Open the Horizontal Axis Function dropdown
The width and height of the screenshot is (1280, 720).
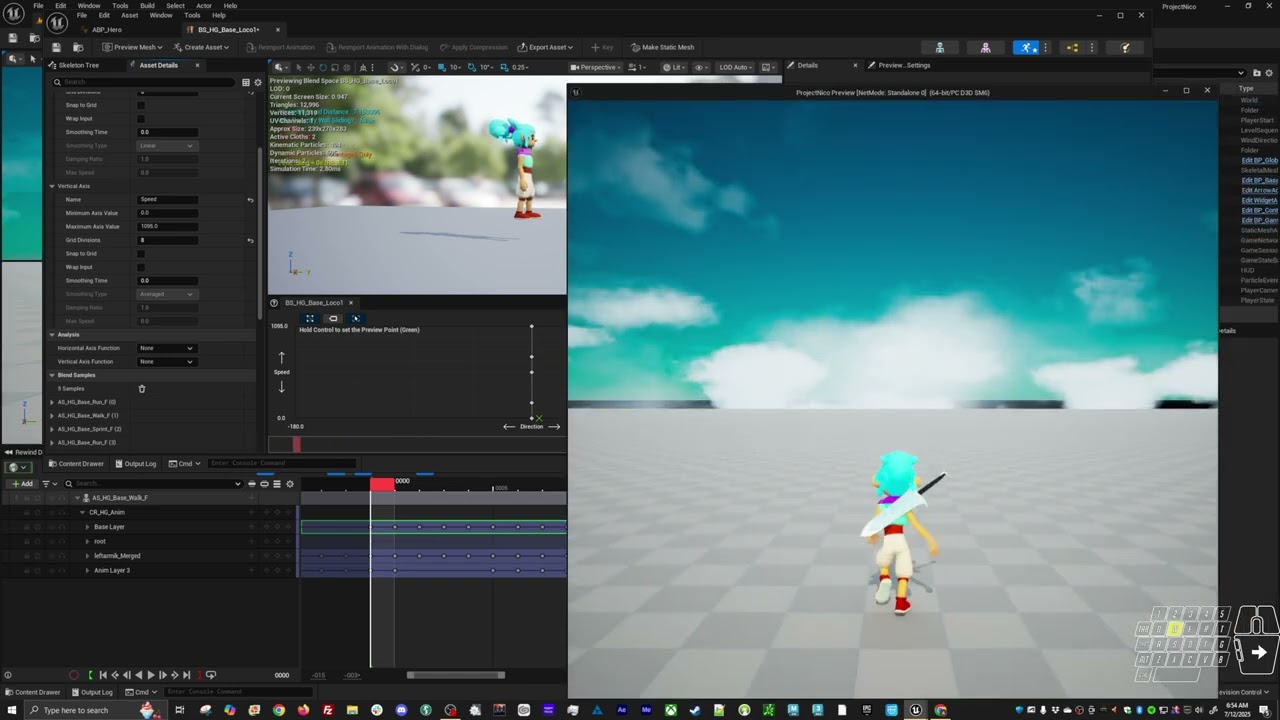(167, 348)
